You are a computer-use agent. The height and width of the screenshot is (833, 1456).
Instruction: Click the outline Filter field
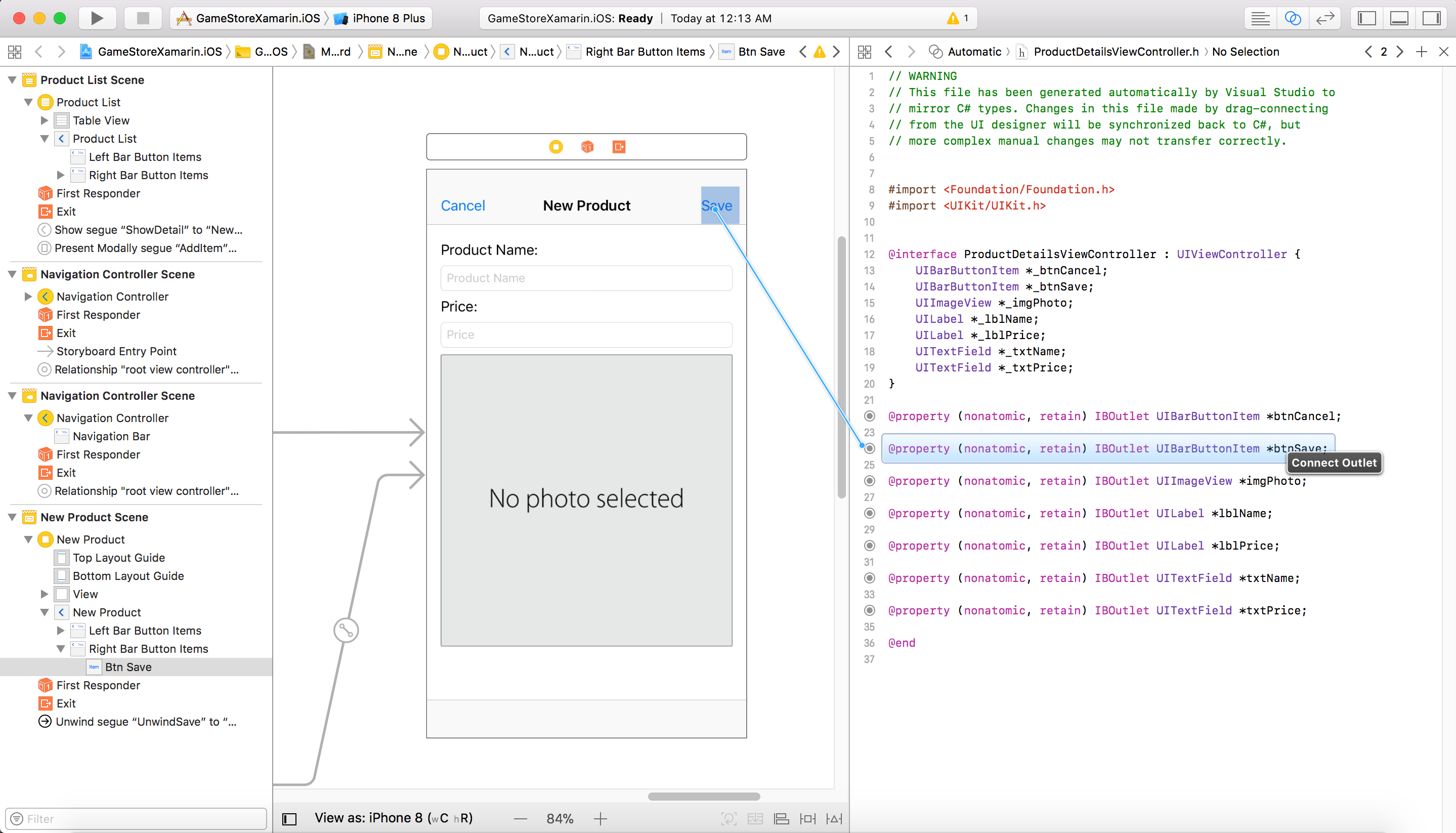click(x=136, y=819)
